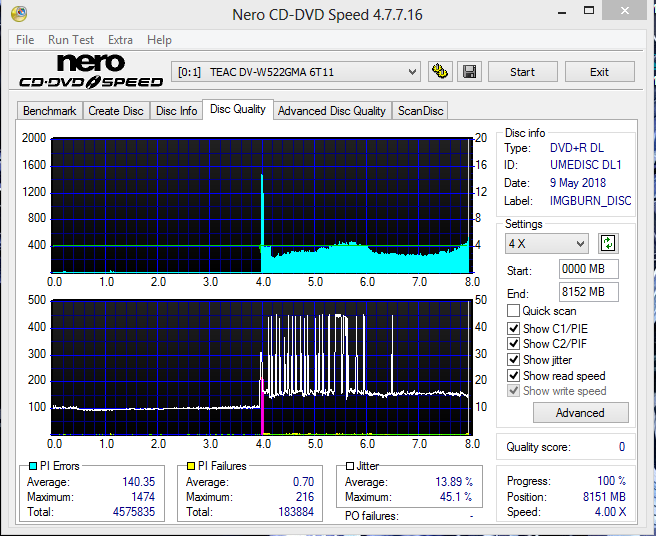Viewport: 656px width, 536px height.
Task: Click the white Jitter legend swatch
Action: (350, 466)
